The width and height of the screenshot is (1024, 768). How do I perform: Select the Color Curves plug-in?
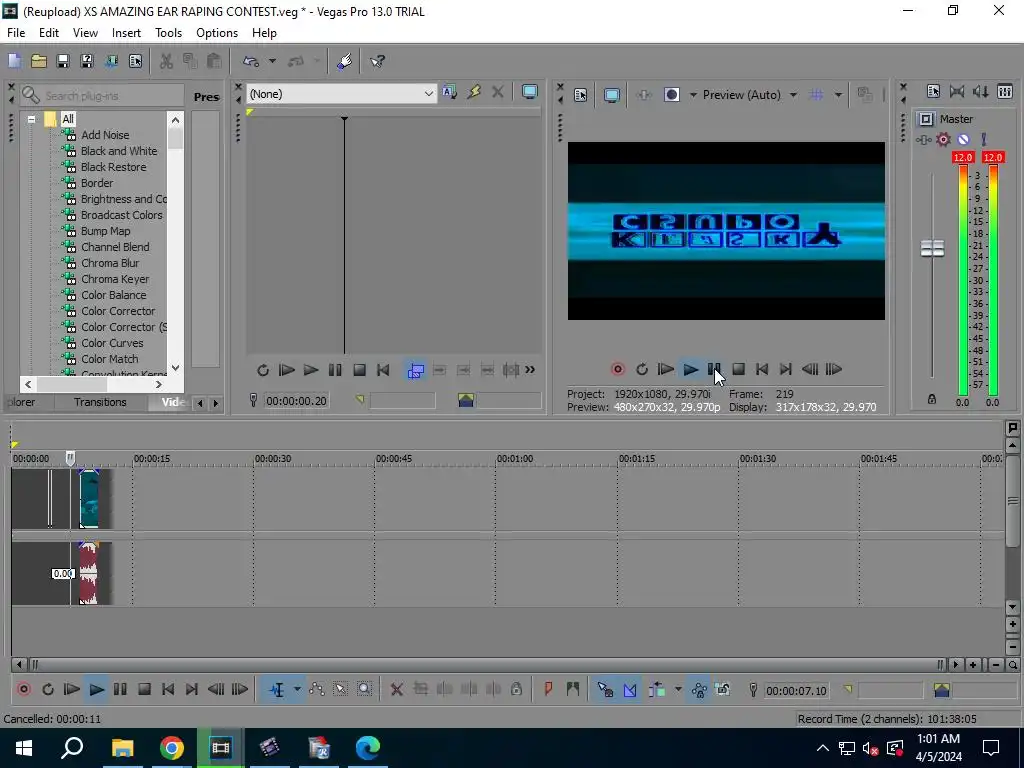pos(112,343)
